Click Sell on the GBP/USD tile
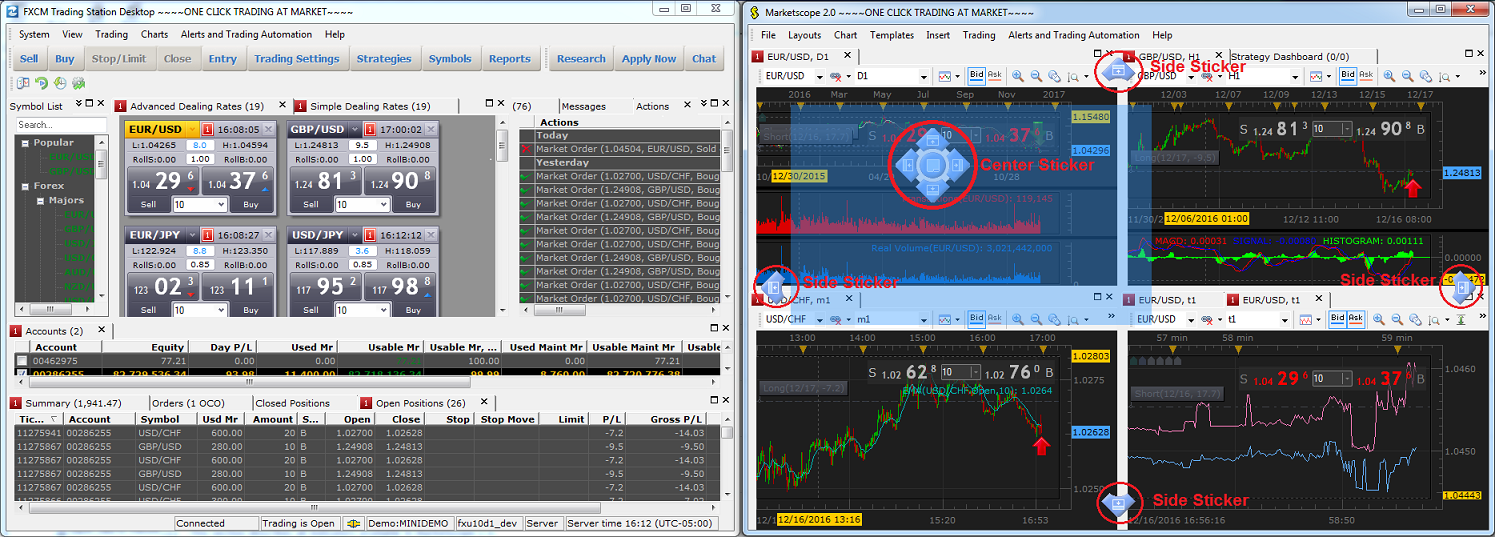The width and height of the screenshot is (1495, 537). [x=311, y=205]
